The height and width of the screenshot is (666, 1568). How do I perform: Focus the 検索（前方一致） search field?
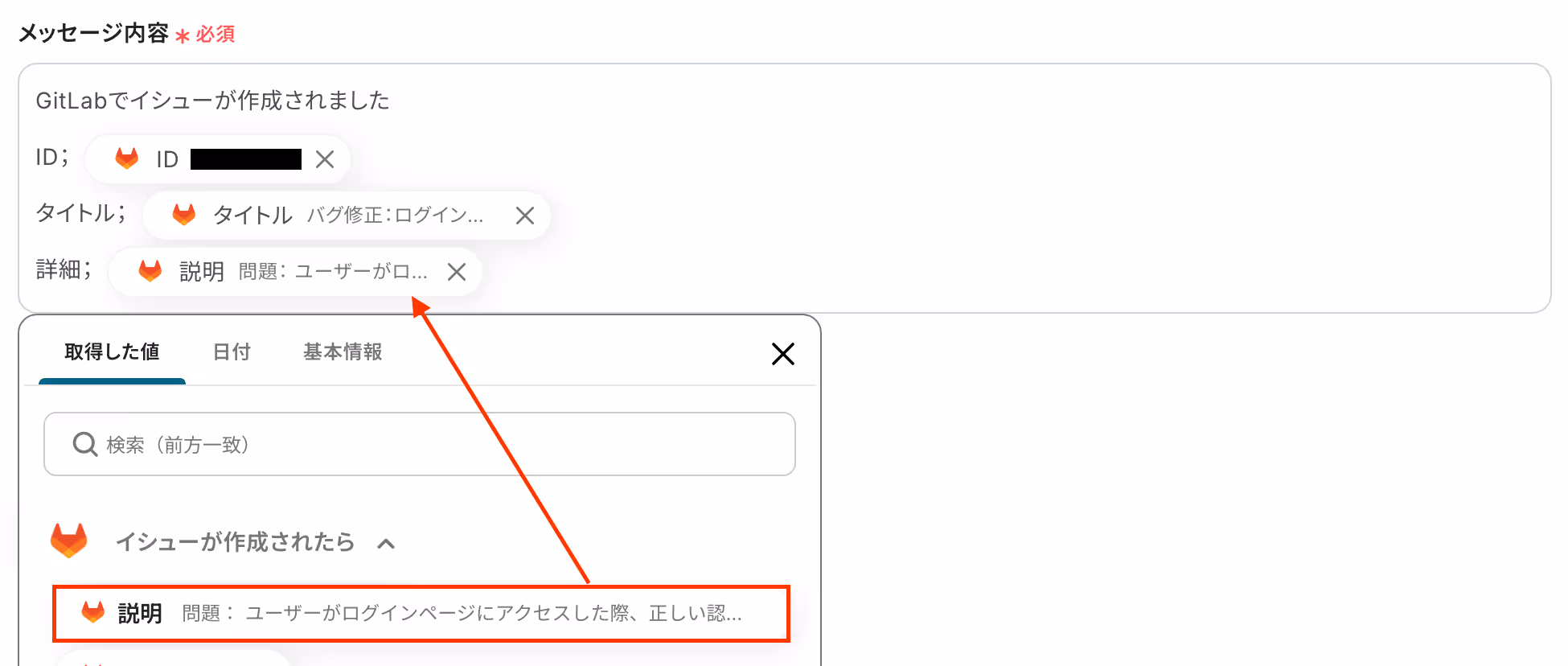420,444
